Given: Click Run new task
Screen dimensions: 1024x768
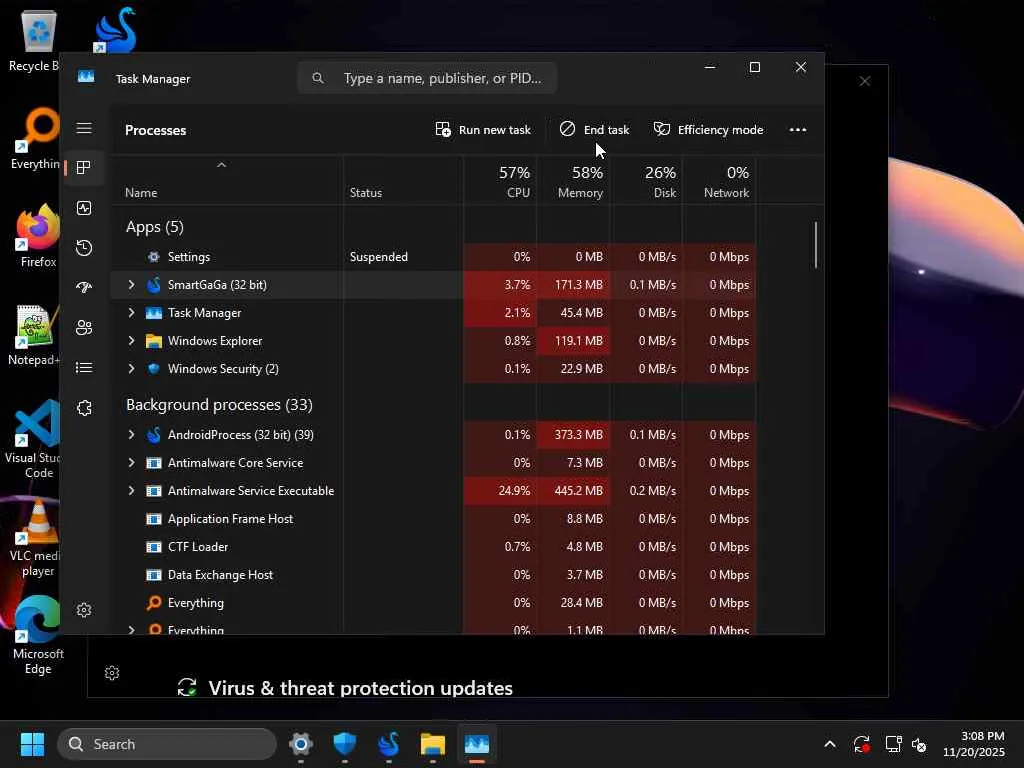Looking at the screenshot, I should click(x=483, y=130).
